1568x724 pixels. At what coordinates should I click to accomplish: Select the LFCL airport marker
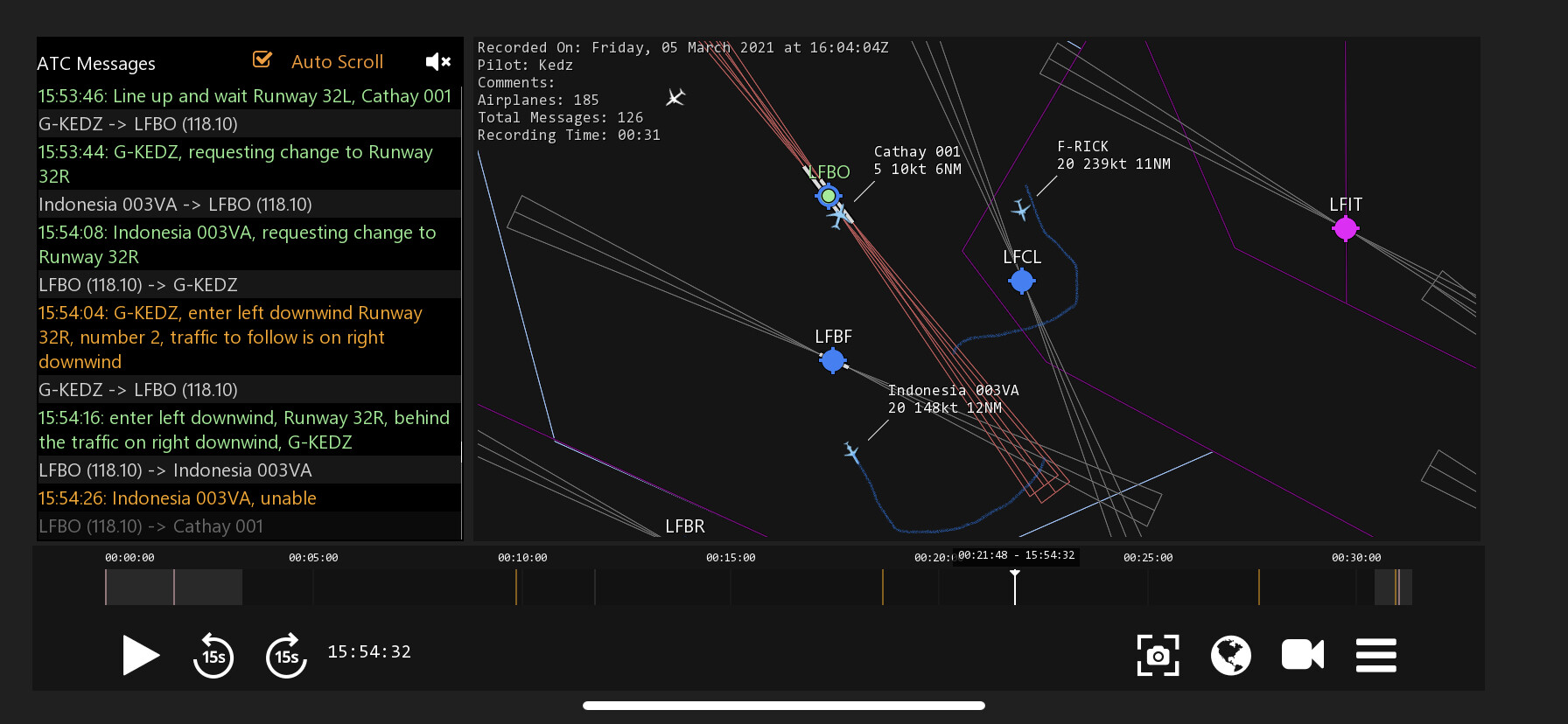(1021, 281)
